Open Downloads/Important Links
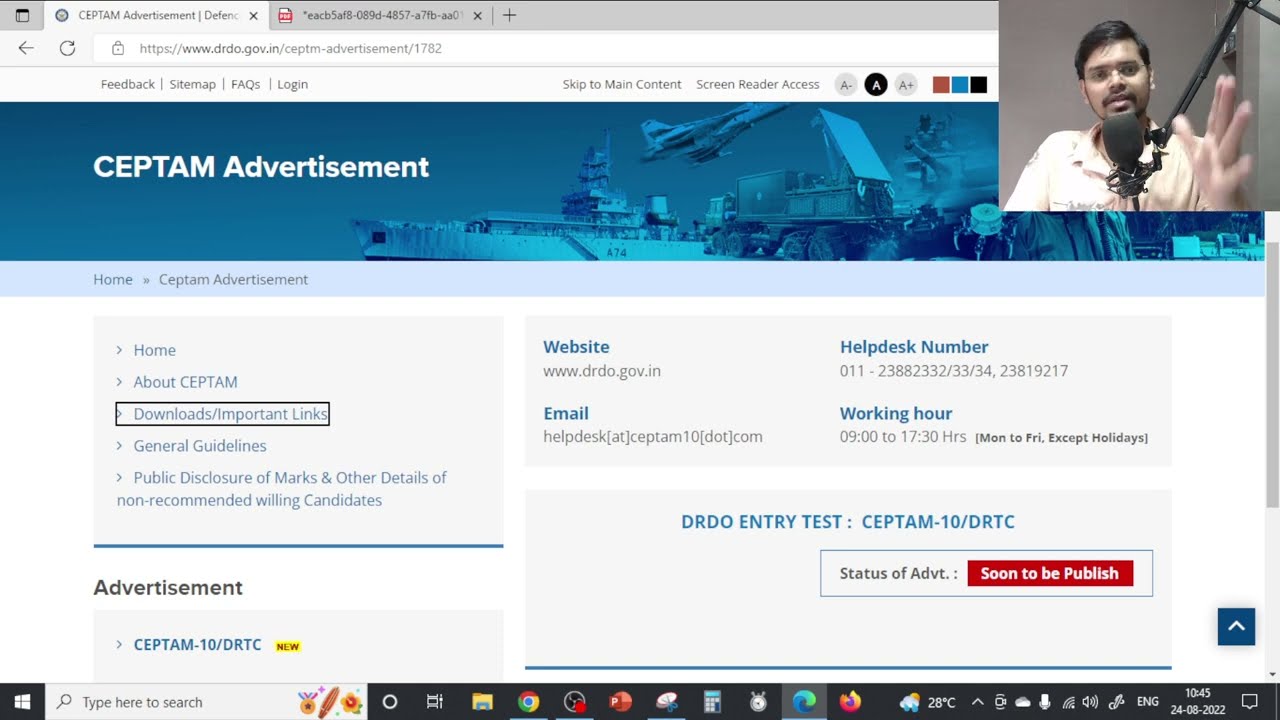The height and width of the screenshot is (720, 1280). click(x=230, y=414)
